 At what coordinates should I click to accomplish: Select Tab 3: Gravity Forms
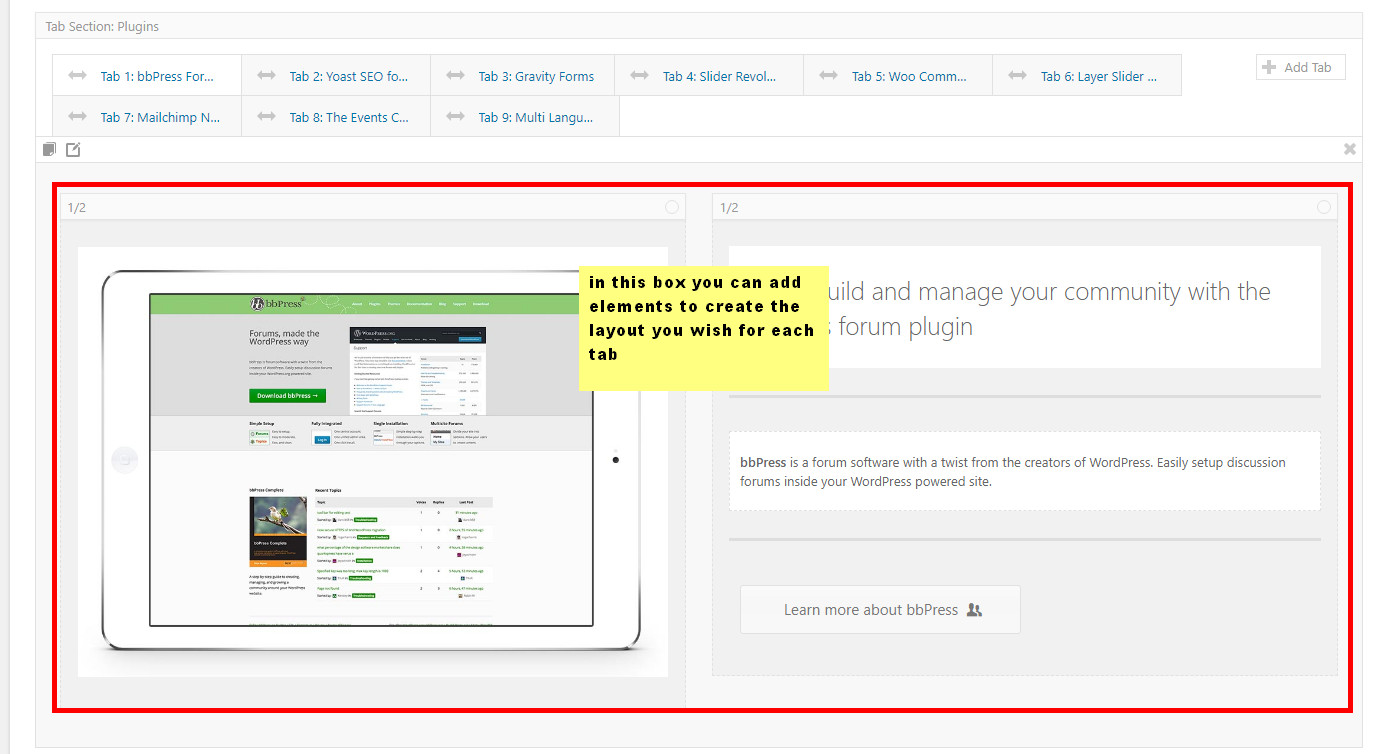[525, 76]
